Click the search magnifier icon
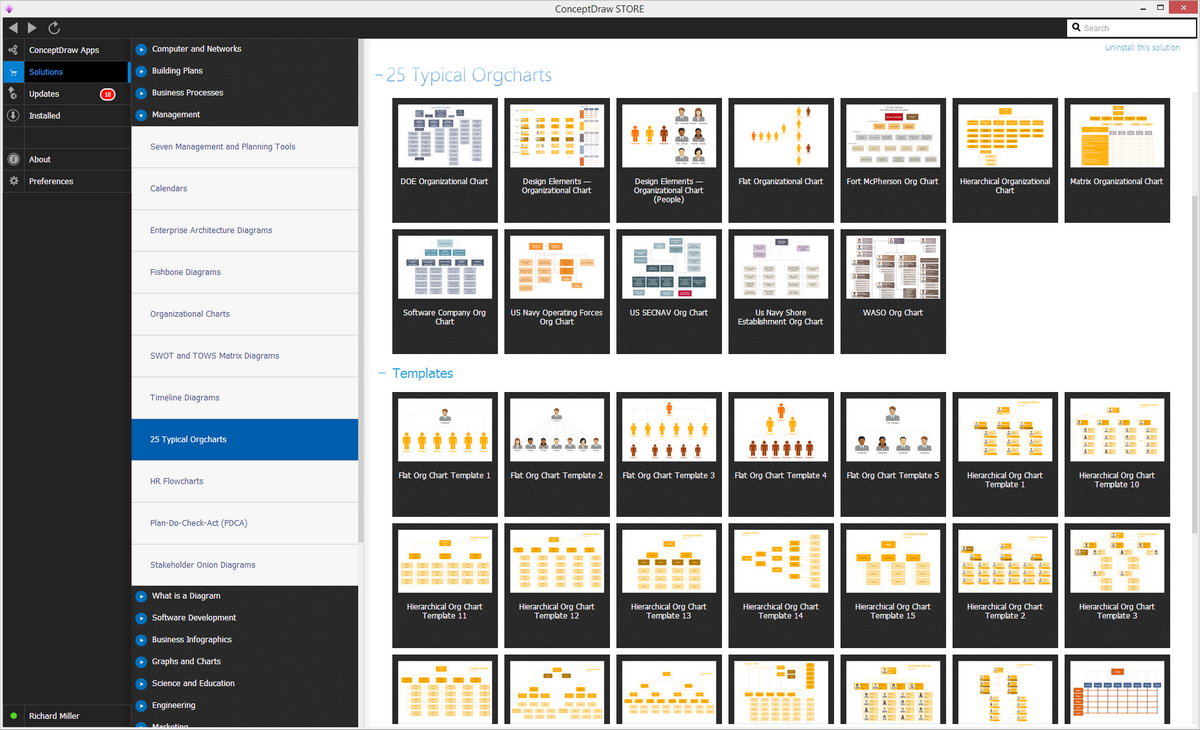 [x=1076, y=28]
